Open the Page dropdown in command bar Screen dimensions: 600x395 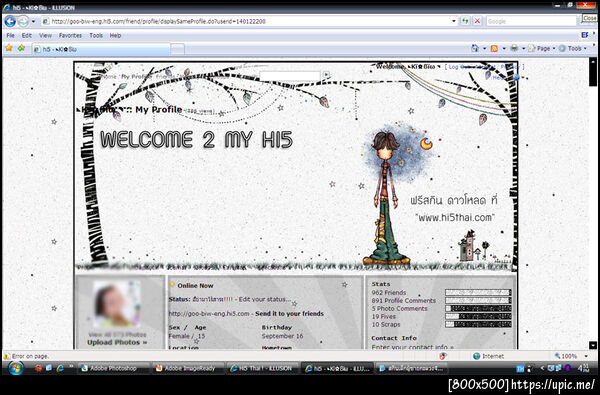point(542,48)
